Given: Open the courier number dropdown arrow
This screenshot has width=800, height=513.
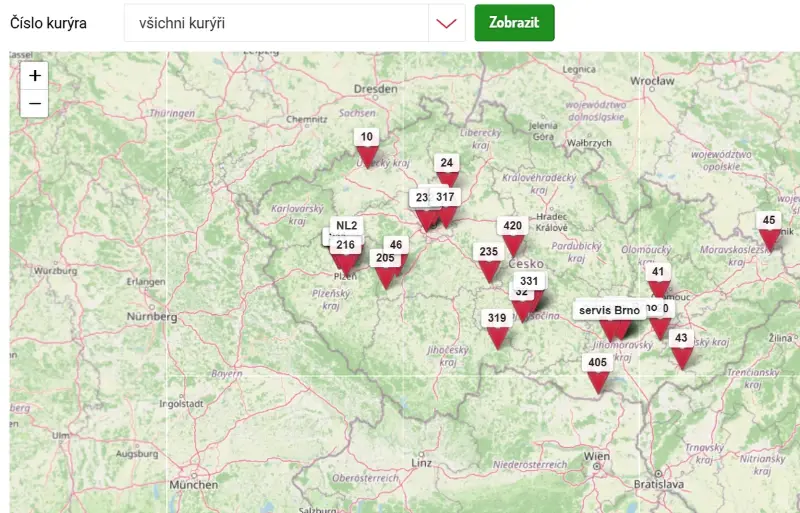Looking at the screenshot, I should click(x=446, y=23).
